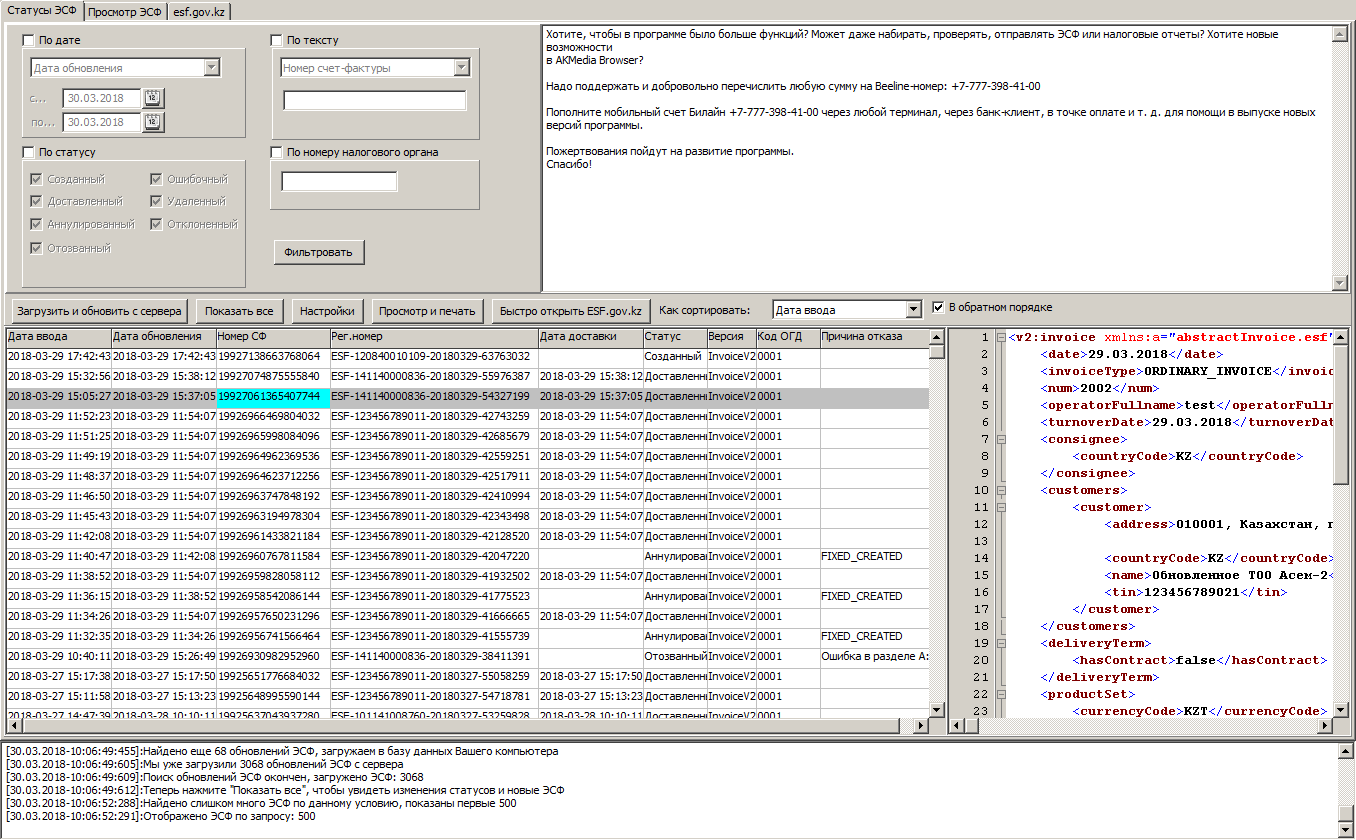Click Загрузить и обновить с сервера
This screenshot has height=840, width=1356.
(x=99, y=311)
